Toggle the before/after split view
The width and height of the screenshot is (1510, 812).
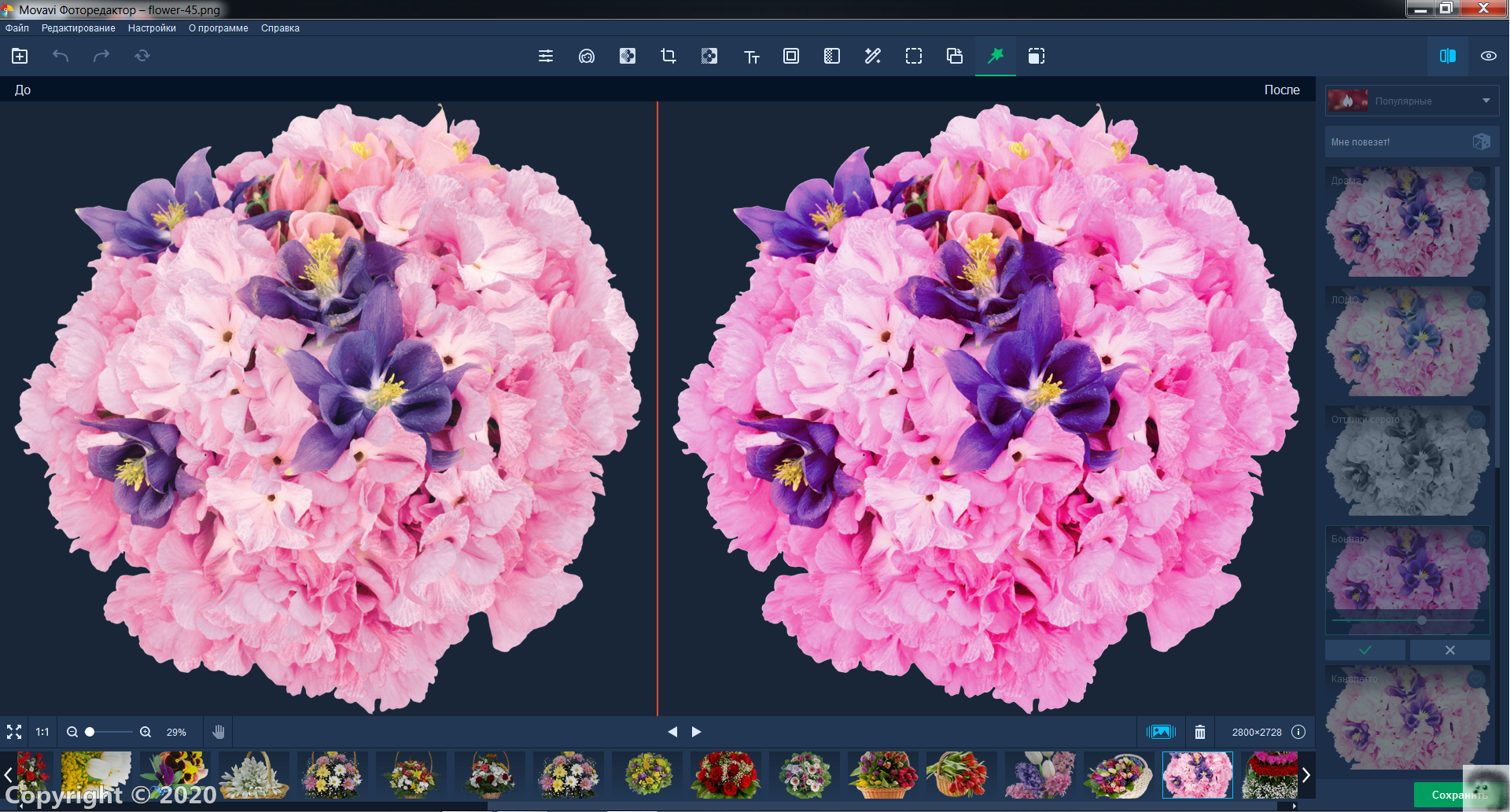point(1448,56)
